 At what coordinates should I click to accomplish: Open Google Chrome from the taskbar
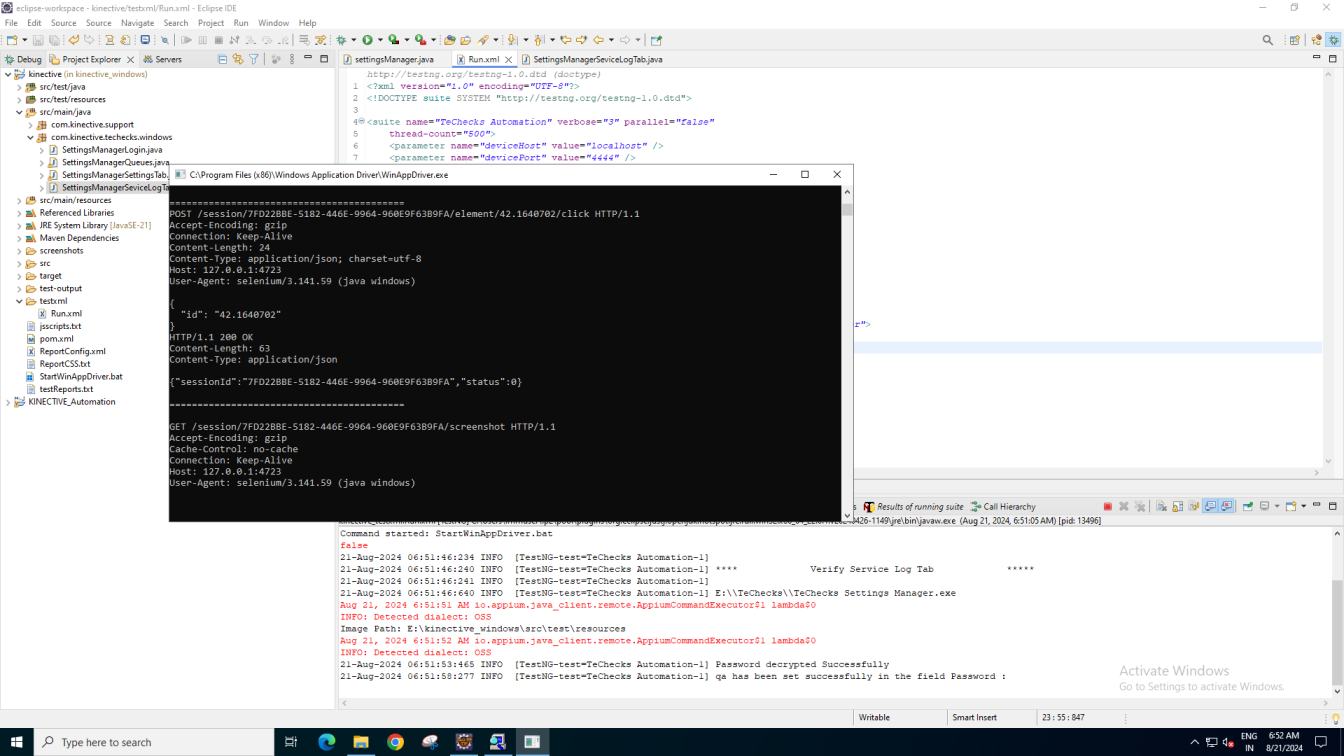[395, 742]
